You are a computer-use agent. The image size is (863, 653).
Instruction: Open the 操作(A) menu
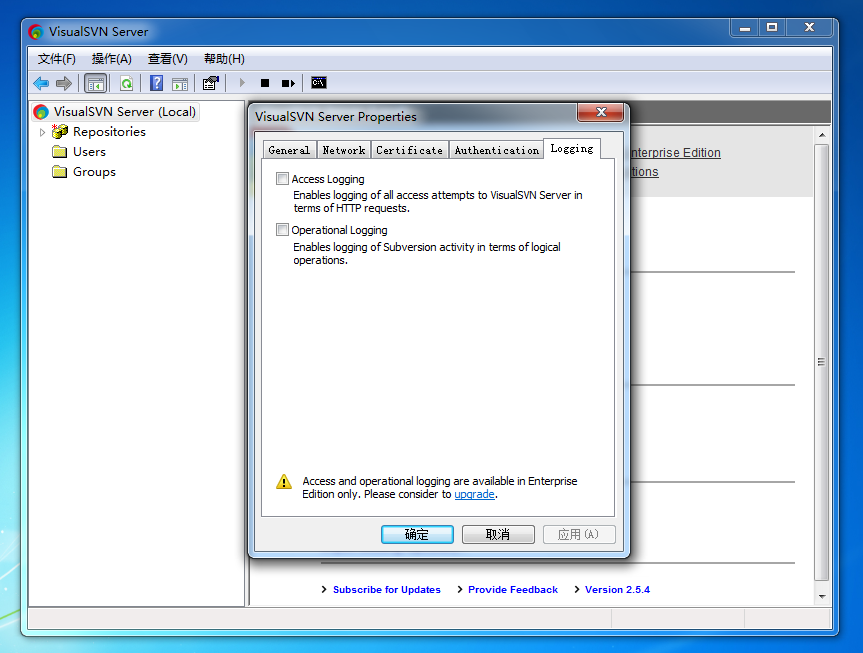tap(112, 59)
